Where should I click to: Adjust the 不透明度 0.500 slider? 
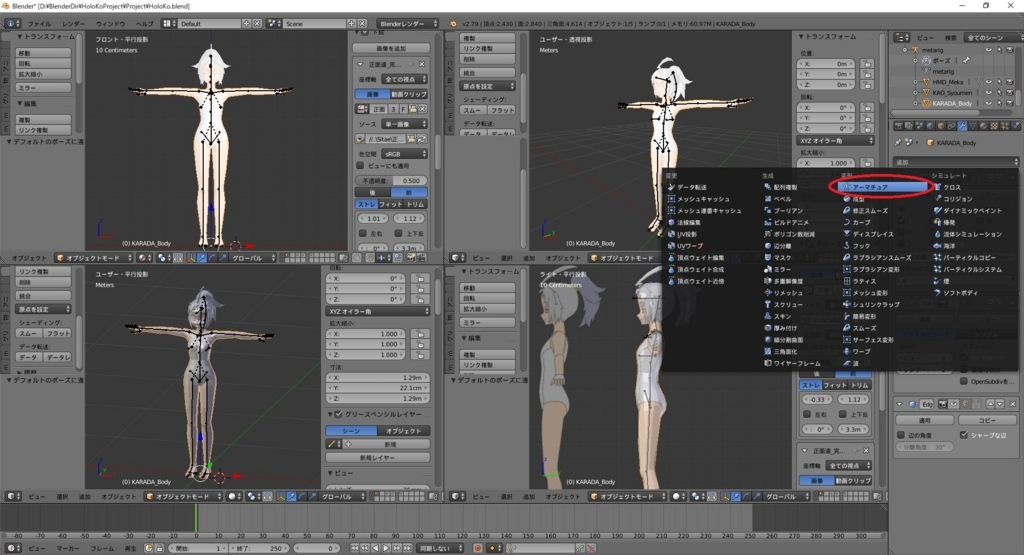tap(392, 180)
